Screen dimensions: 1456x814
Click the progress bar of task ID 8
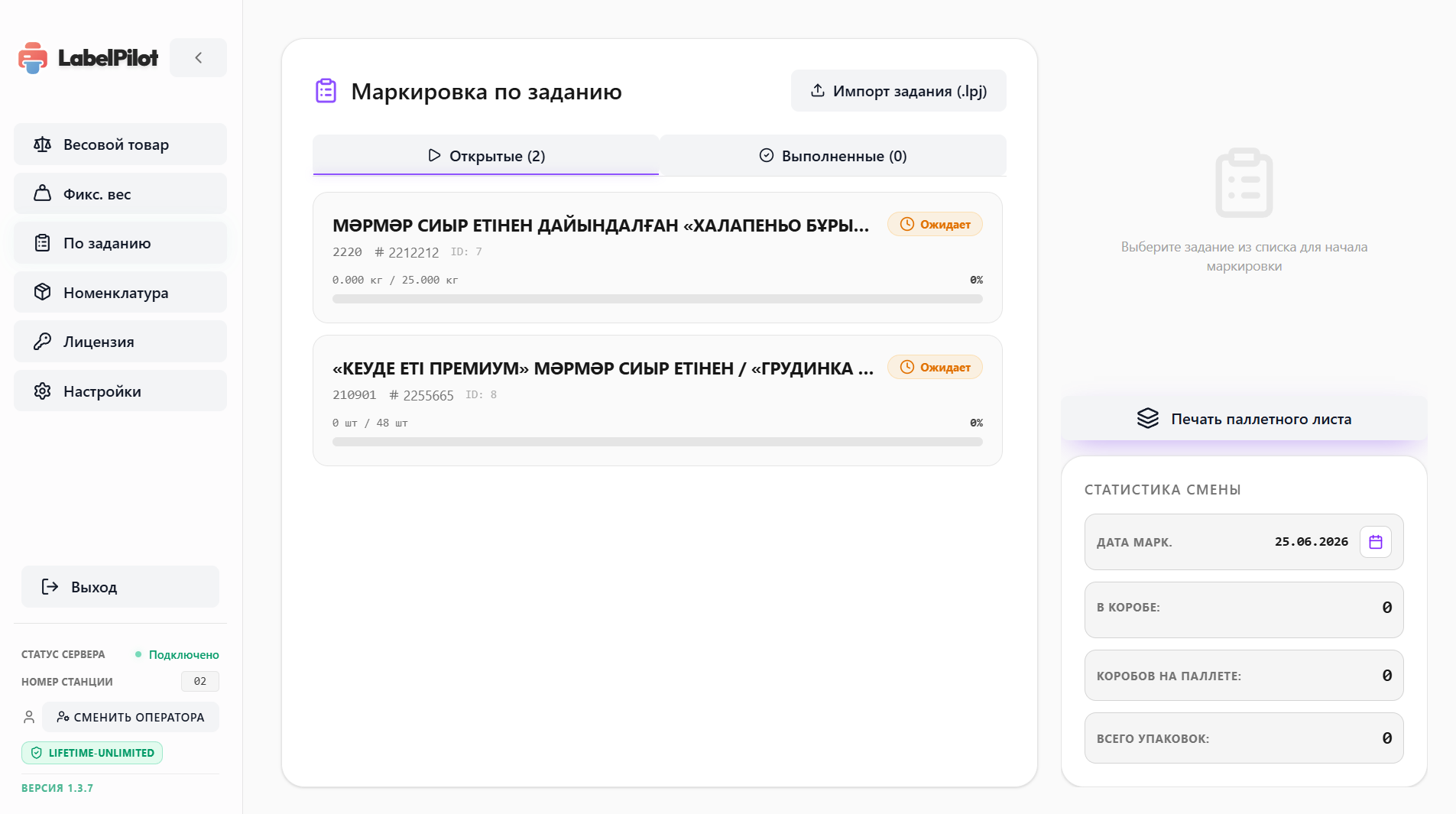[657, 442]
